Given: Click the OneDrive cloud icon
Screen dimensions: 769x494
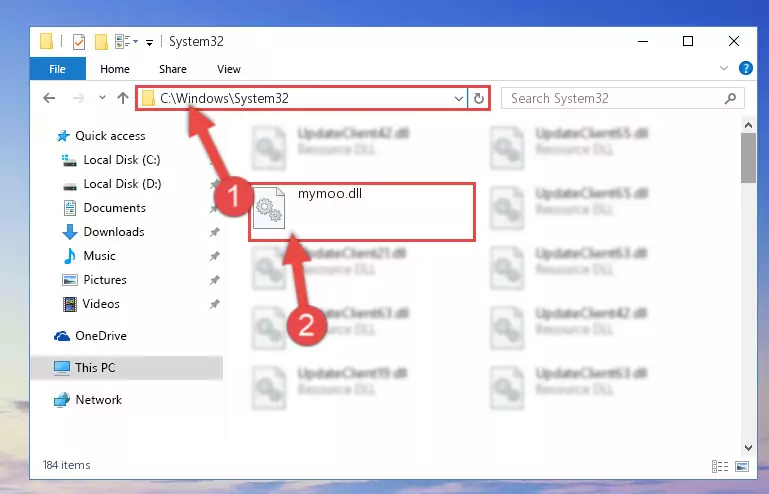Looking at the screenshot, I should tap(62, 336).
